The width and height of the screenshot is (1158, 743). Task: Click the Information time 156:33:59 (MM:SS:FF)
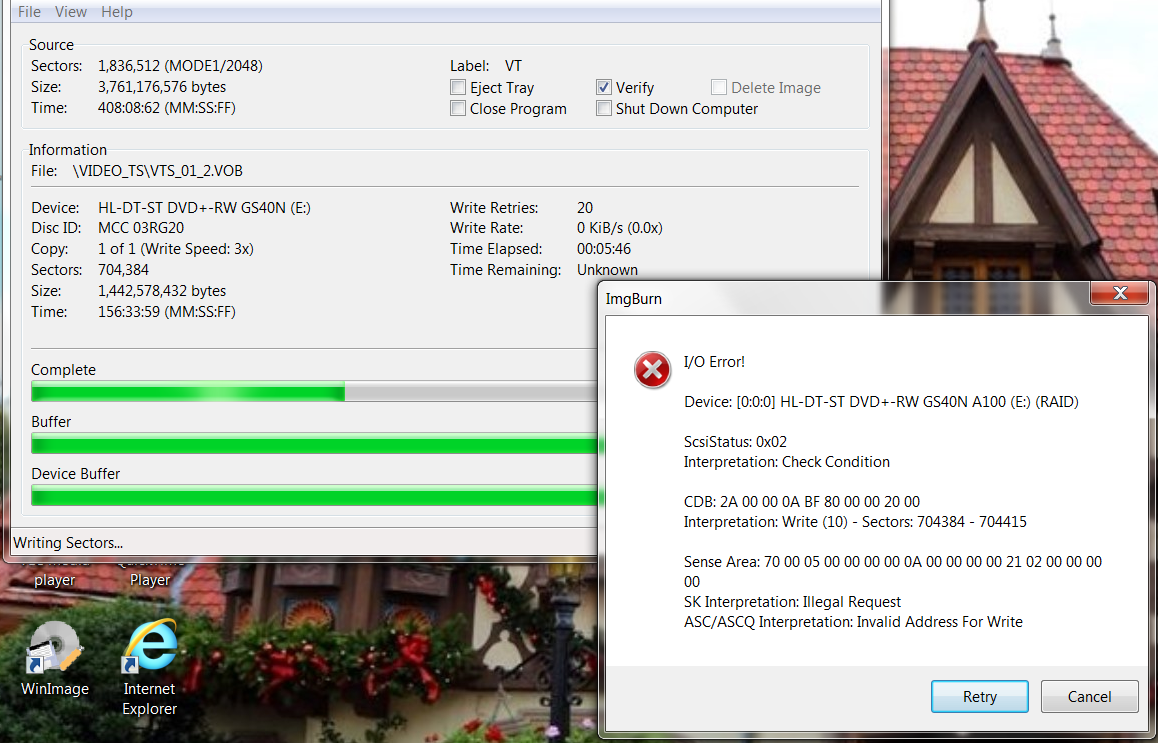(167, 312)
